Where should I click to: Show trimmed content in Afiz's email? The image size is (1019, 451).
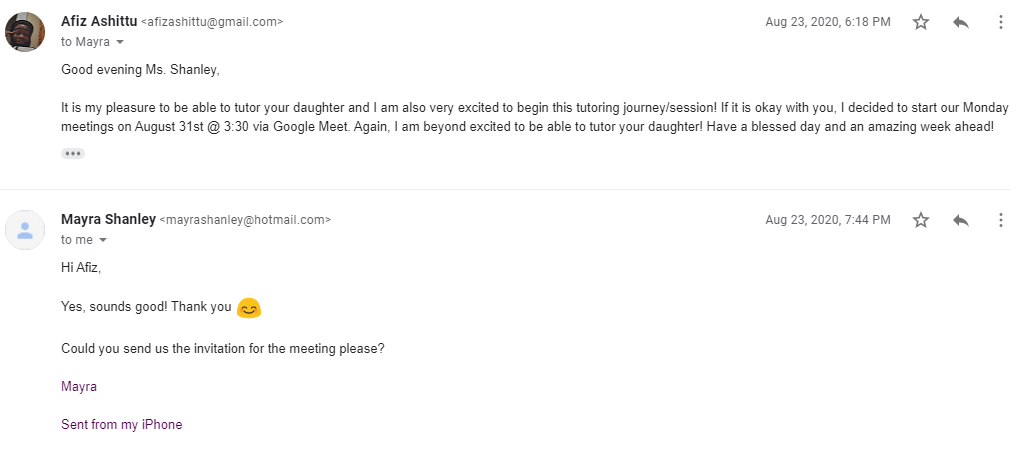73,154
